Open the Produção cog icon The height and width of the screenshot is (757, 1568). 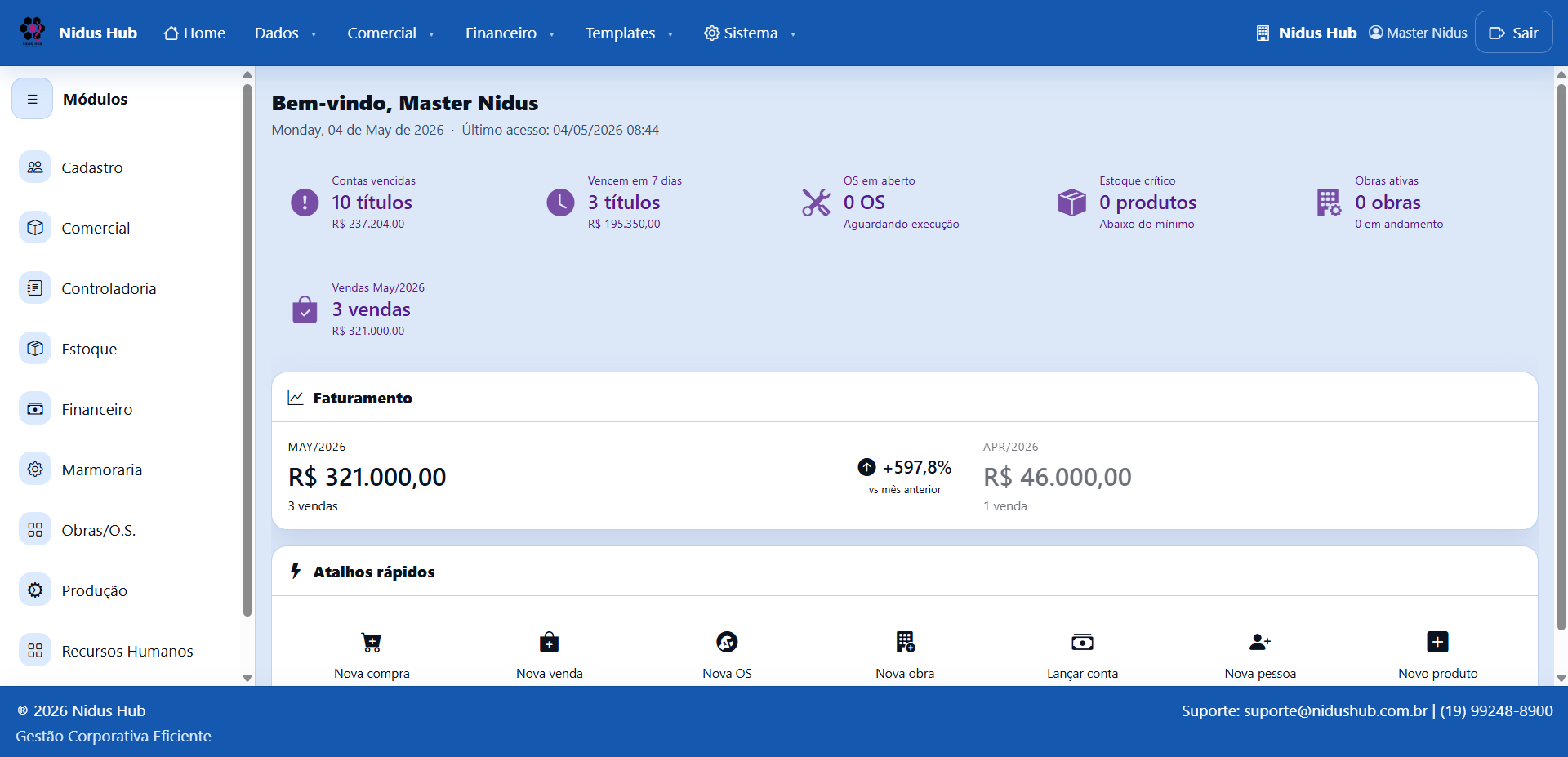(35, 590)
